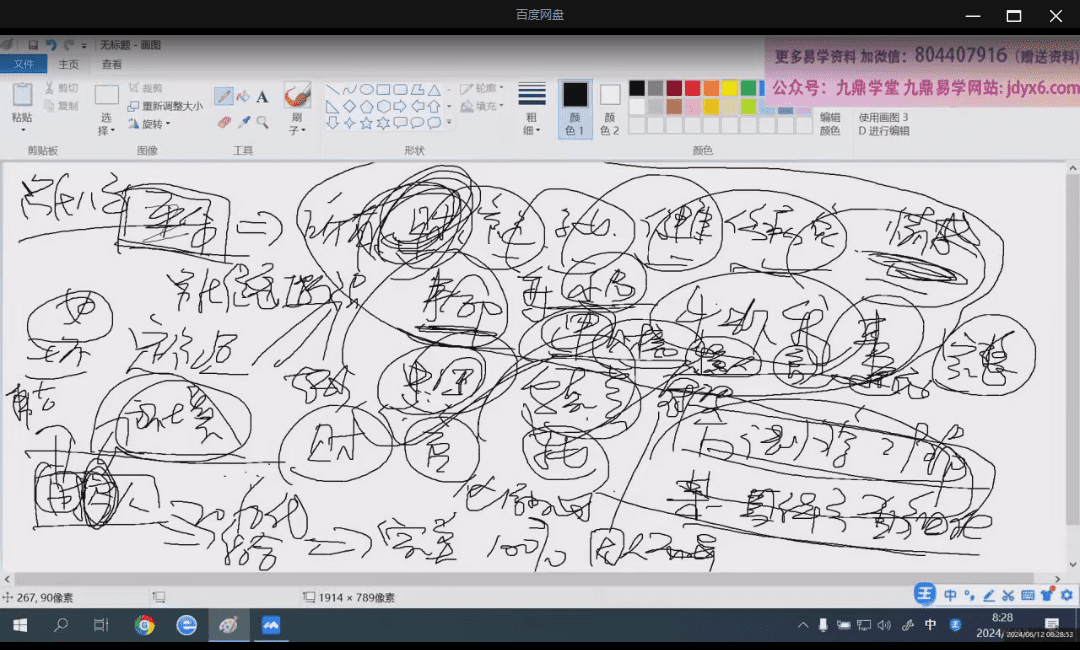Viewport: 1080px width, 650px height.
Task: Select the Magnifier tool
Action: (262, 122)
